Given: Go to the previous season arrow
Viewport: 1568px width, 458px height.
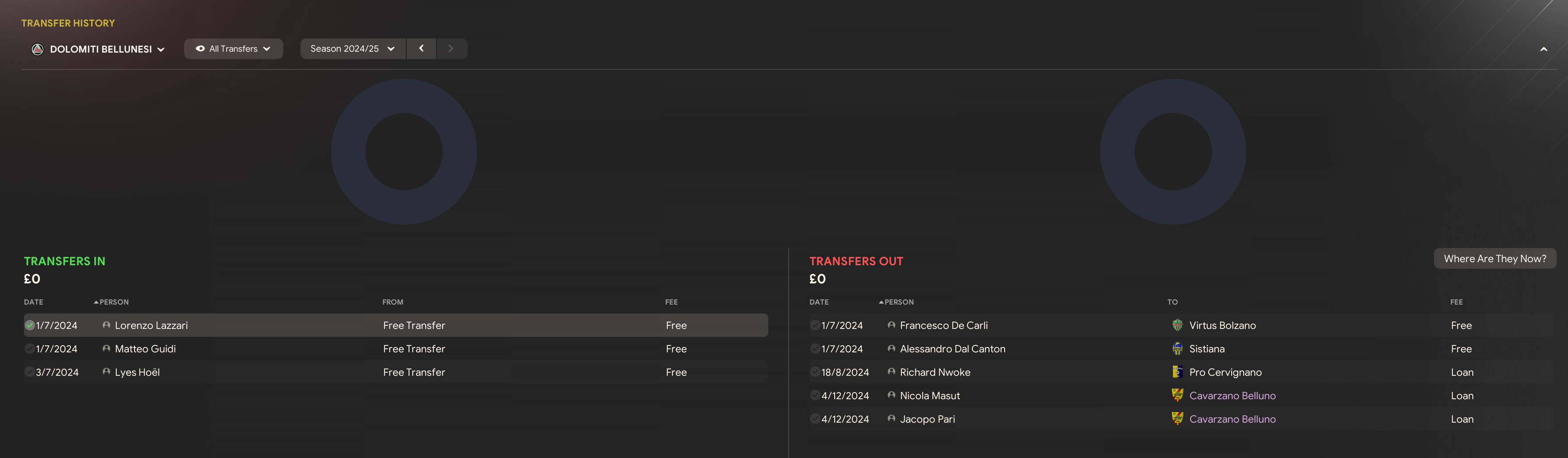Looking at the screenshot, I should pyautogui.click(x=421, y=49).
